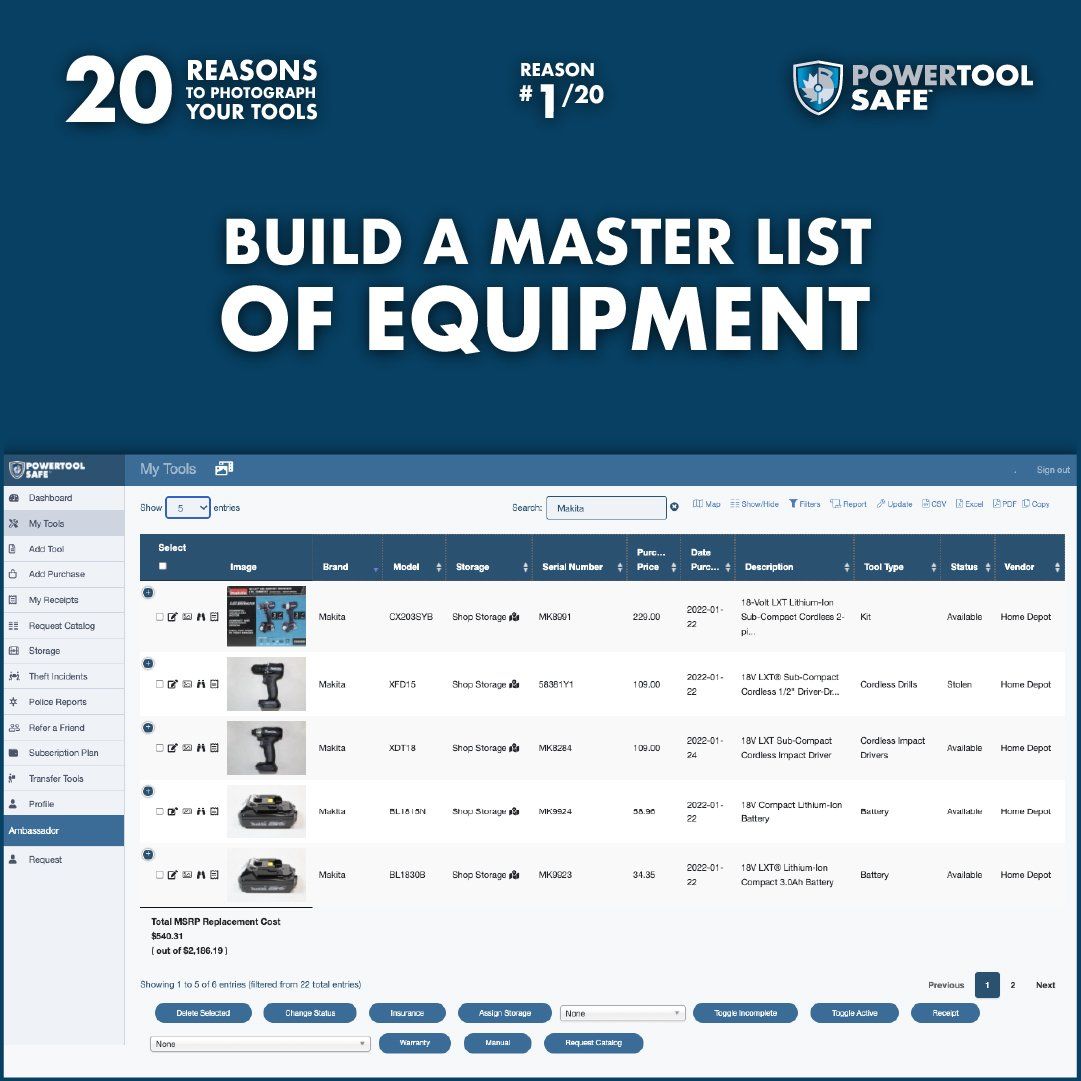Click the image icon on the CX203SYB row
1081x1081 pixels.
[x=187, y=617]
